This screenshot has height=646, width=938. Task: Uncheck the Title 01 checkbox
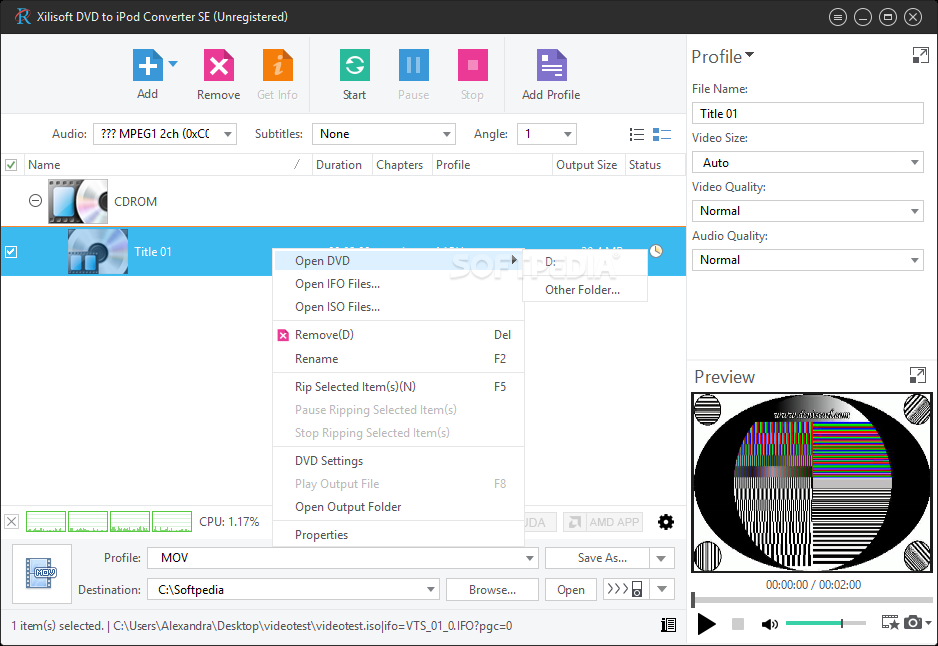(11, 252)
